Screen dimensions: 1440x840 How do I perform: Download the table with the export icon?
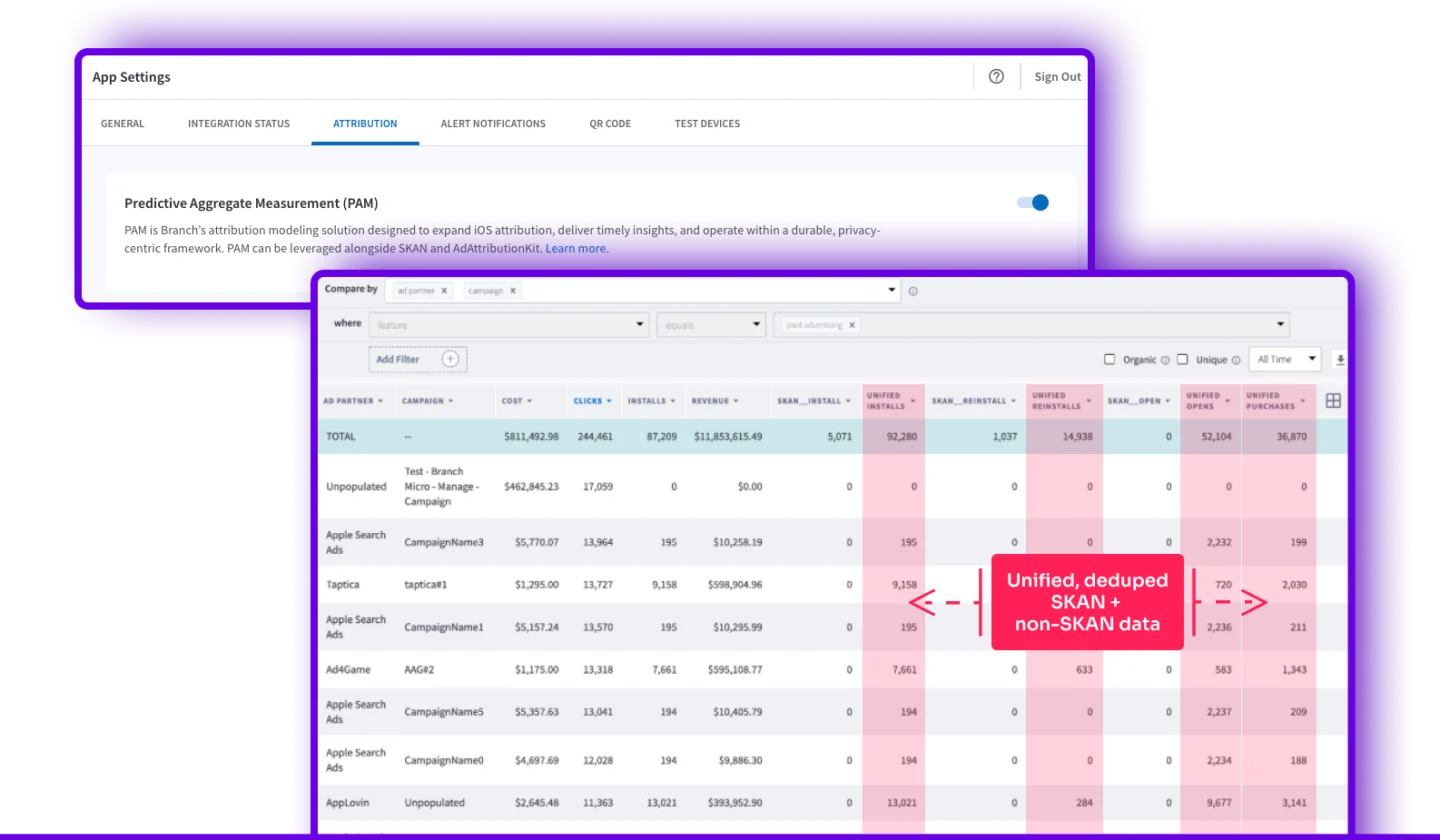click(x=1341, y=360)
